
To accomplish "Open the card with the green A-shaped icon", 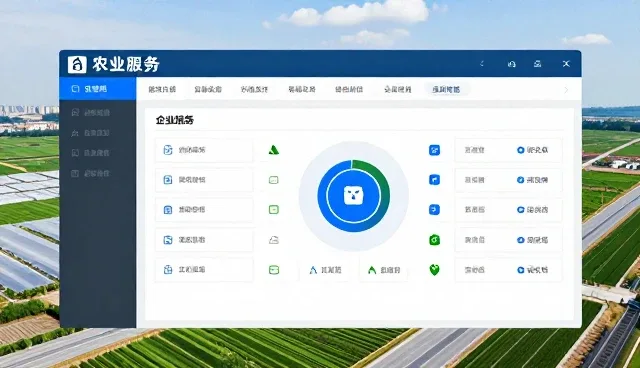I will [384, 270].
